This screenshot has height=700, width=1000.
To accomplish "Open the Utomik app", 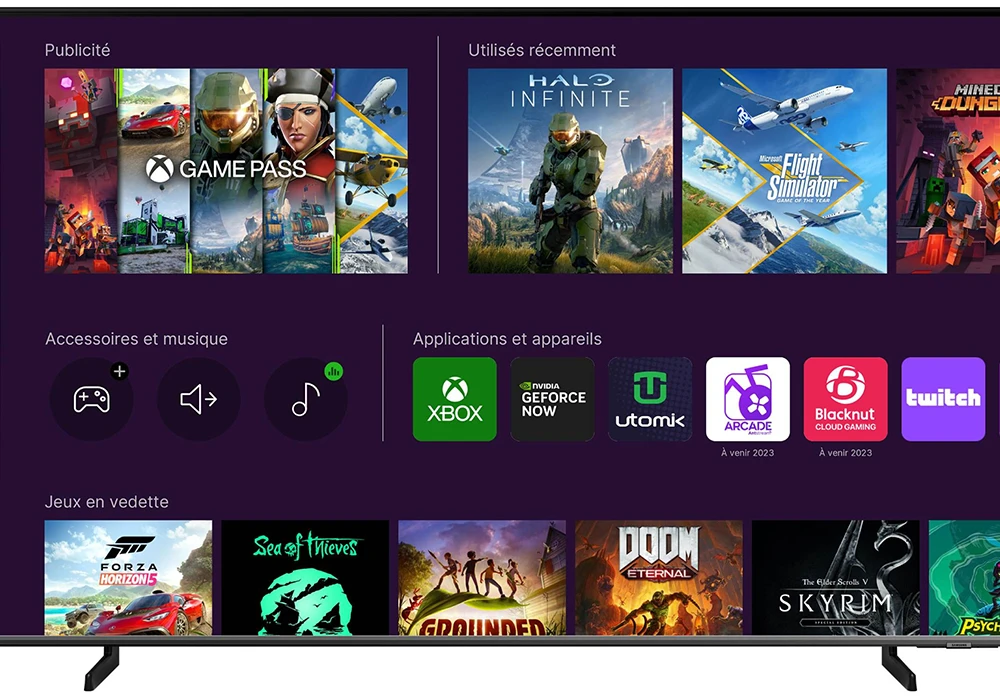I will (650, 399).
